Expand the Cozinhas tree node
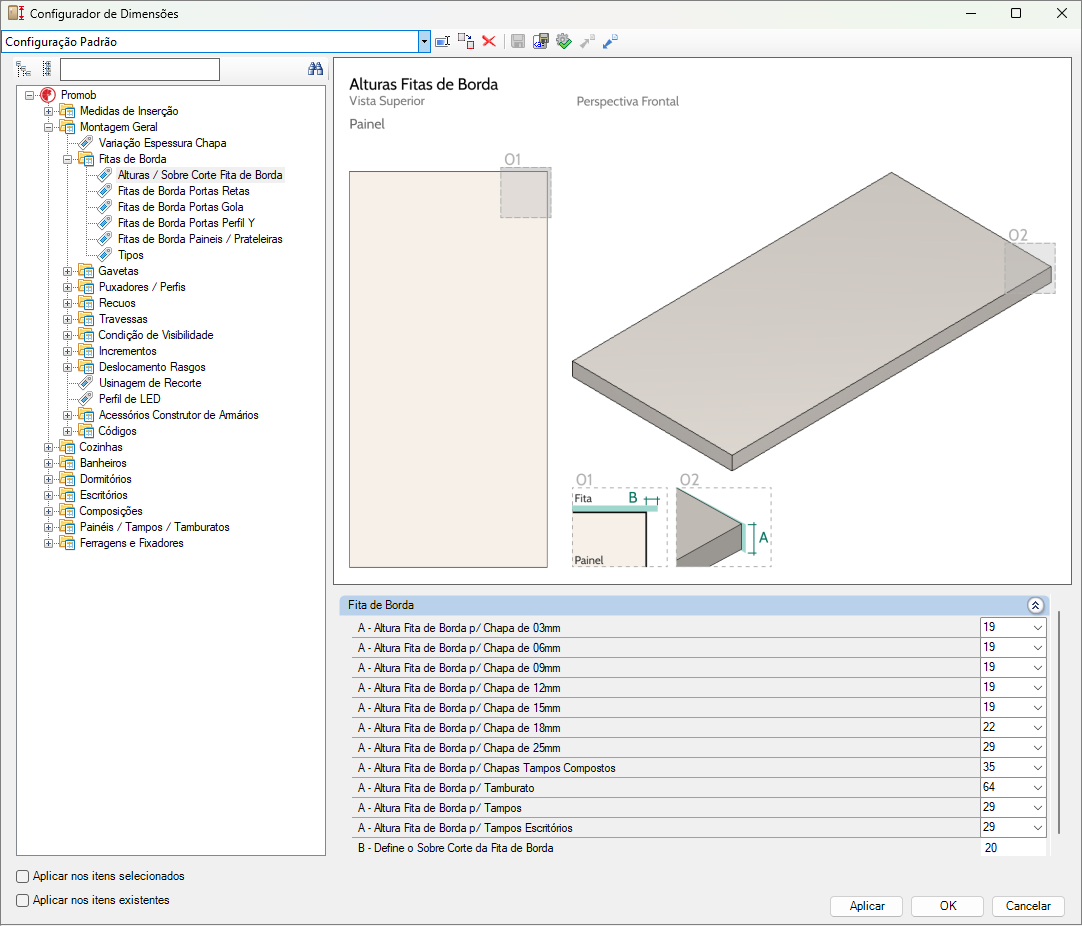 point(49,447)
